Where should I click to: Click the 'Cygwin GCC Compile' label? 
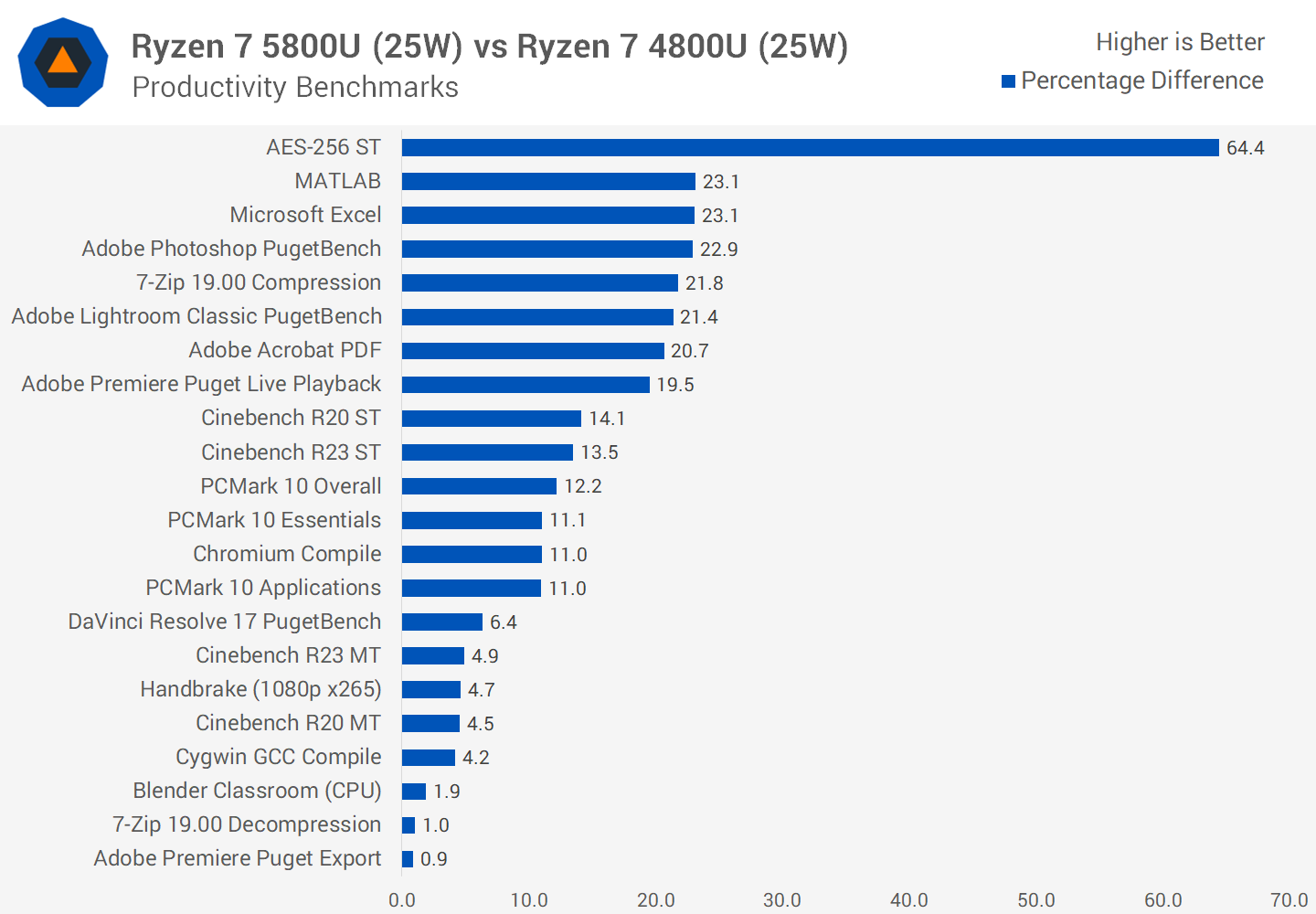coord(279,757)
